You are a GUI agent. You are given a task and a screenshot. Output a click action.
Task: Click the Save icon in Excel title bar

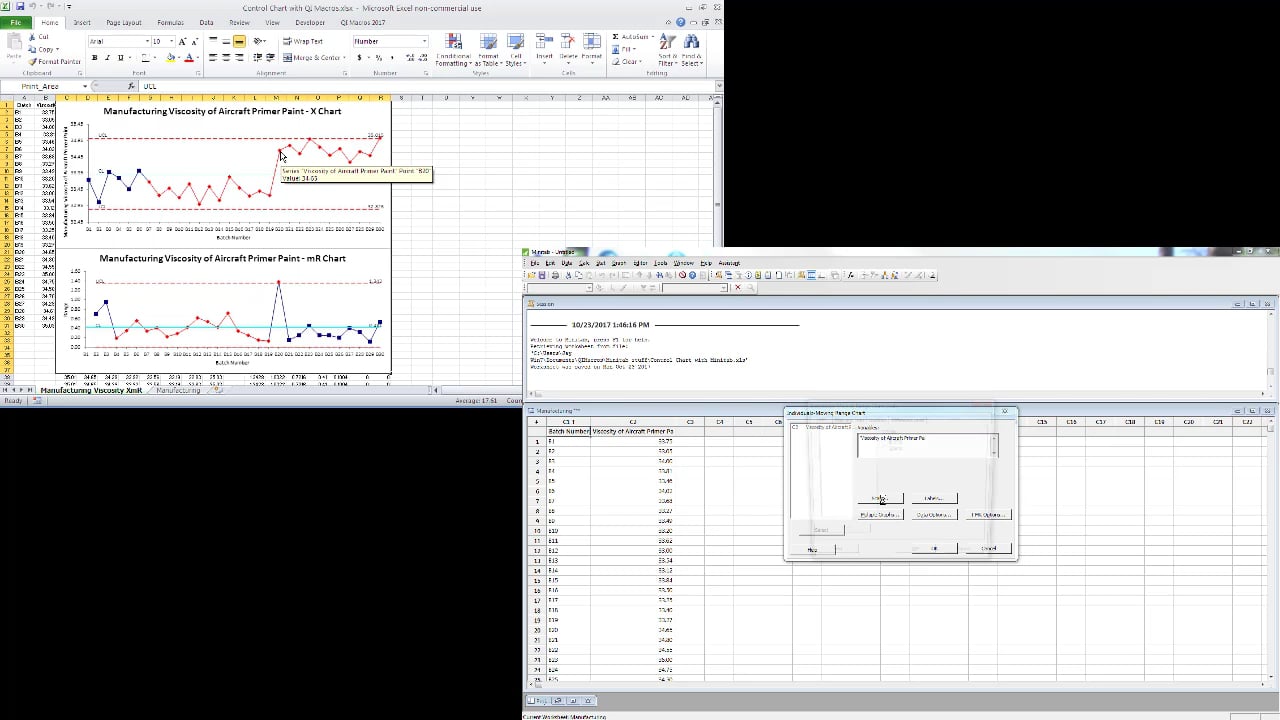[x=22, y=7]
